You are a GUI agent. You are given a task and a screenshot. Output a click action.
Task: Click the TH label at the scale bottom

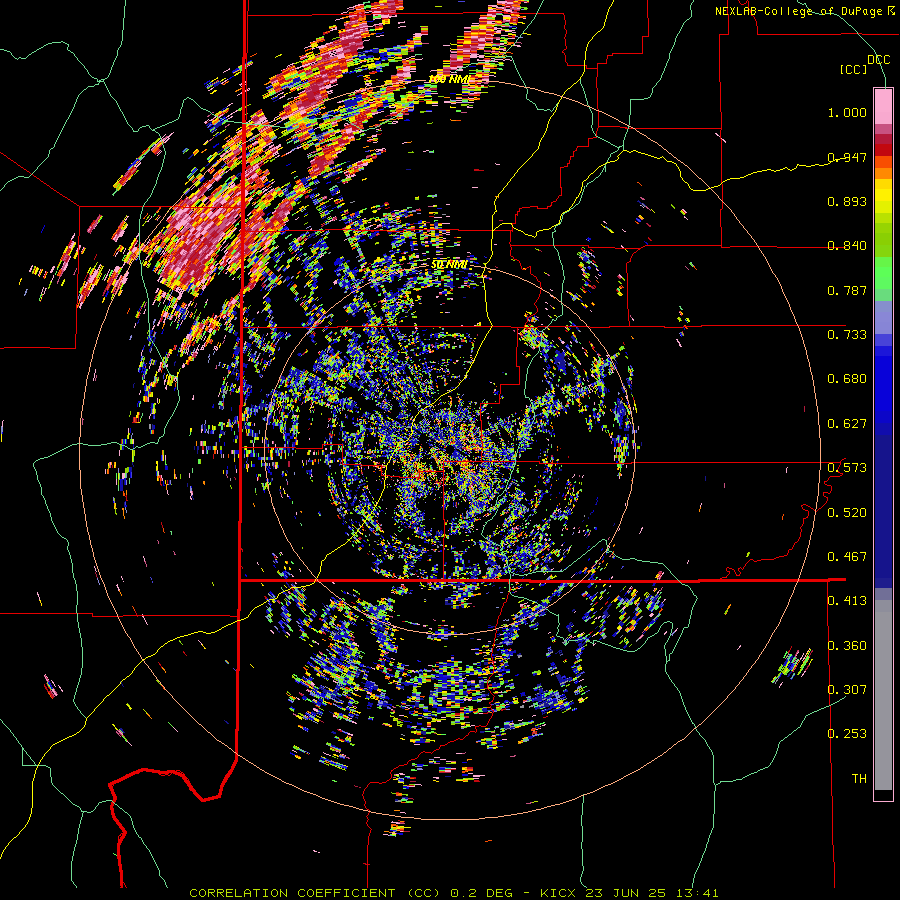pyautogui.click(x=859, y=779)
